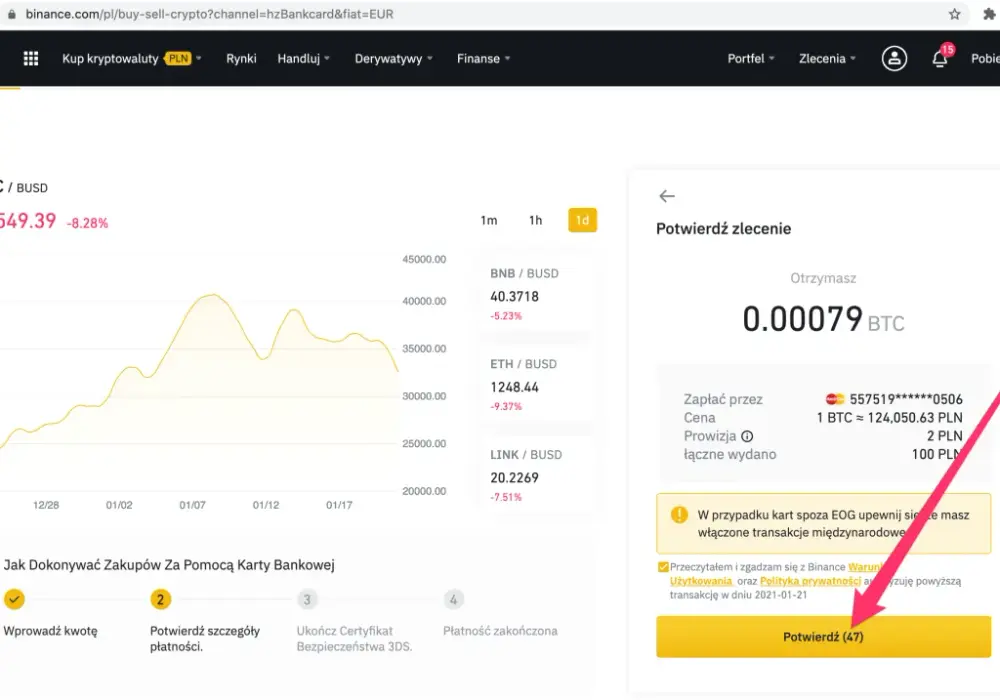1000x700 pixels.
Task: Expand the Handluj menu
Action: [304, 59]
